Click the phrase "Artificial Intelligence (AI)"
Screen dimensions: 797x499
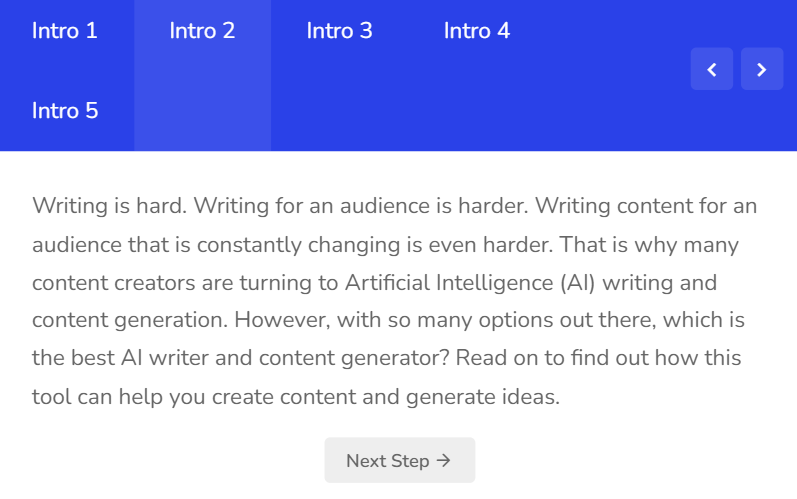tap(470, 283)
